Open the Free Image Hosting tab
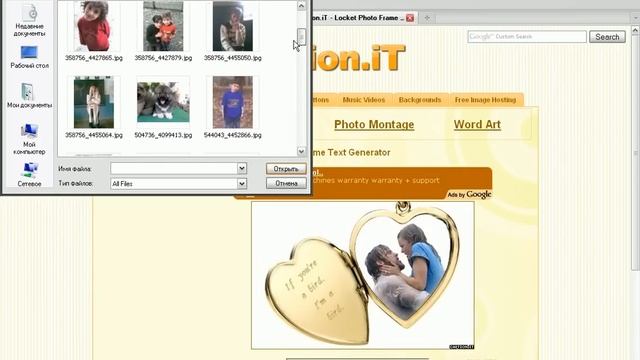 [x=485, y=100]
